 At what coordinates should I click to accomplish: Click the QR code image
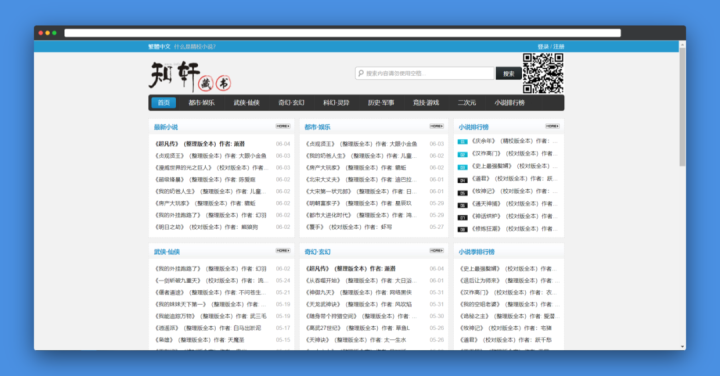point(543,73)
